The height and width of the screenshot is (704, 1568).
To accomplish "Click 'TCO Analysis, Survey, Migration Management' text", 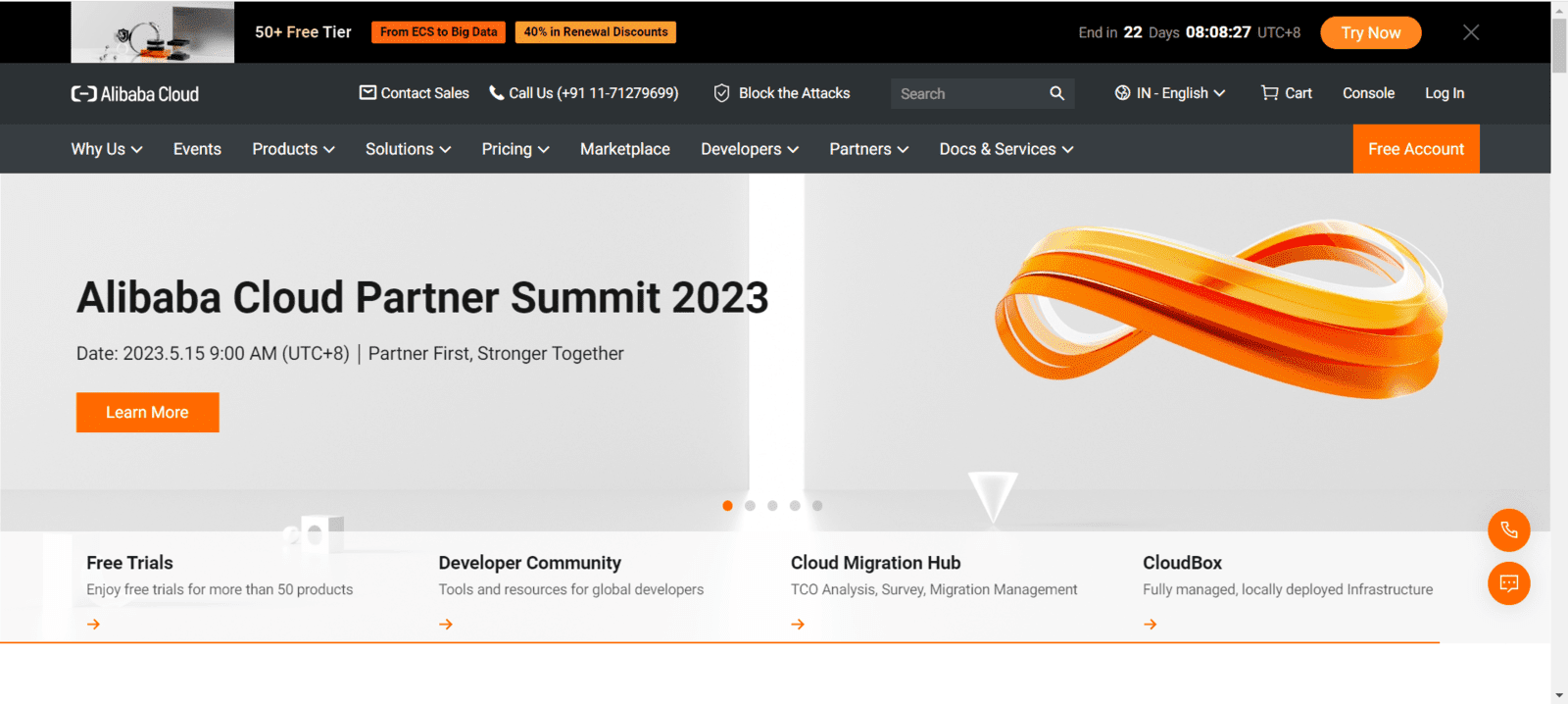I will [x=934, y=589].
